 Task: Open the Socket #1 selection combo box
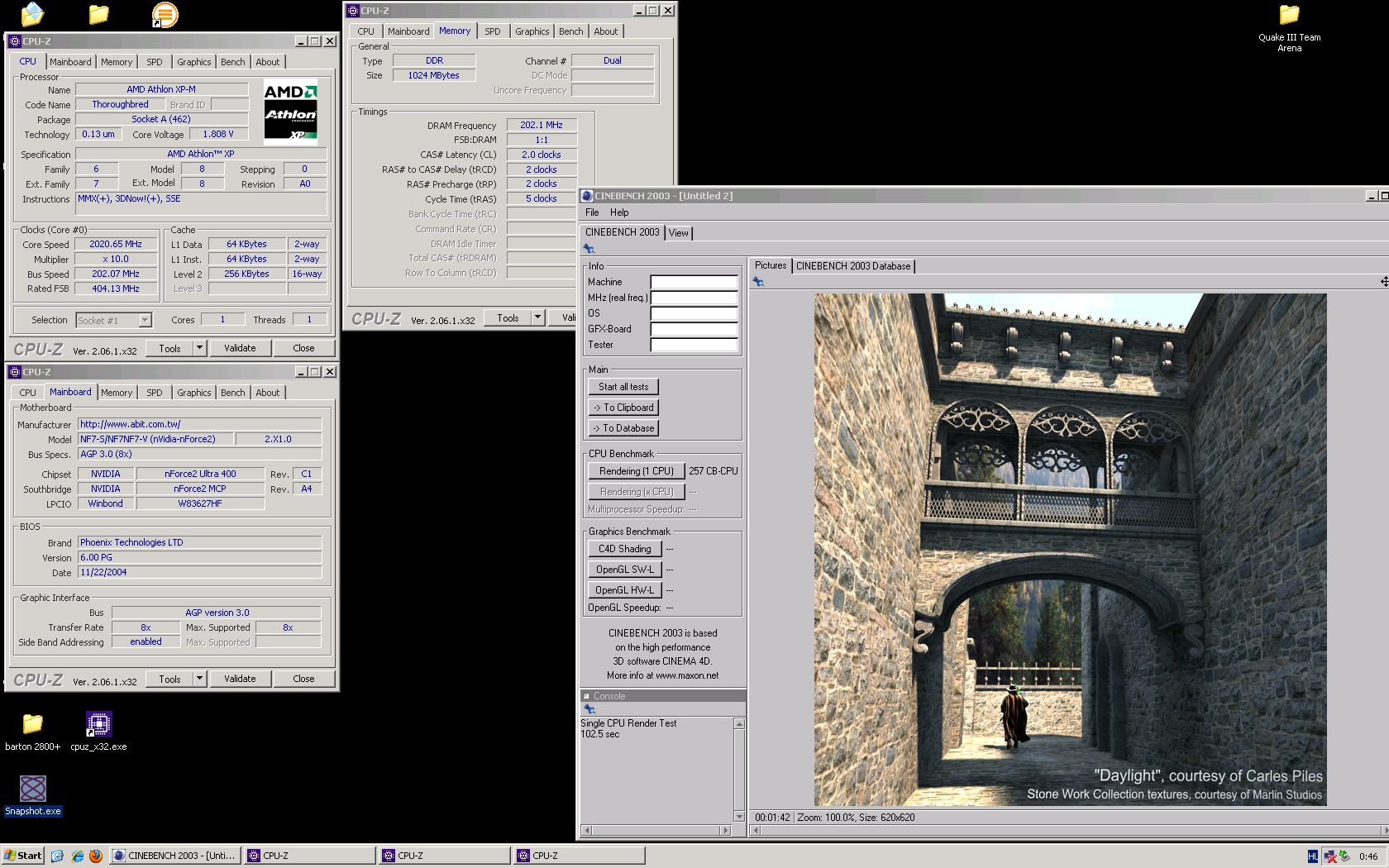[x=113, y=320]
